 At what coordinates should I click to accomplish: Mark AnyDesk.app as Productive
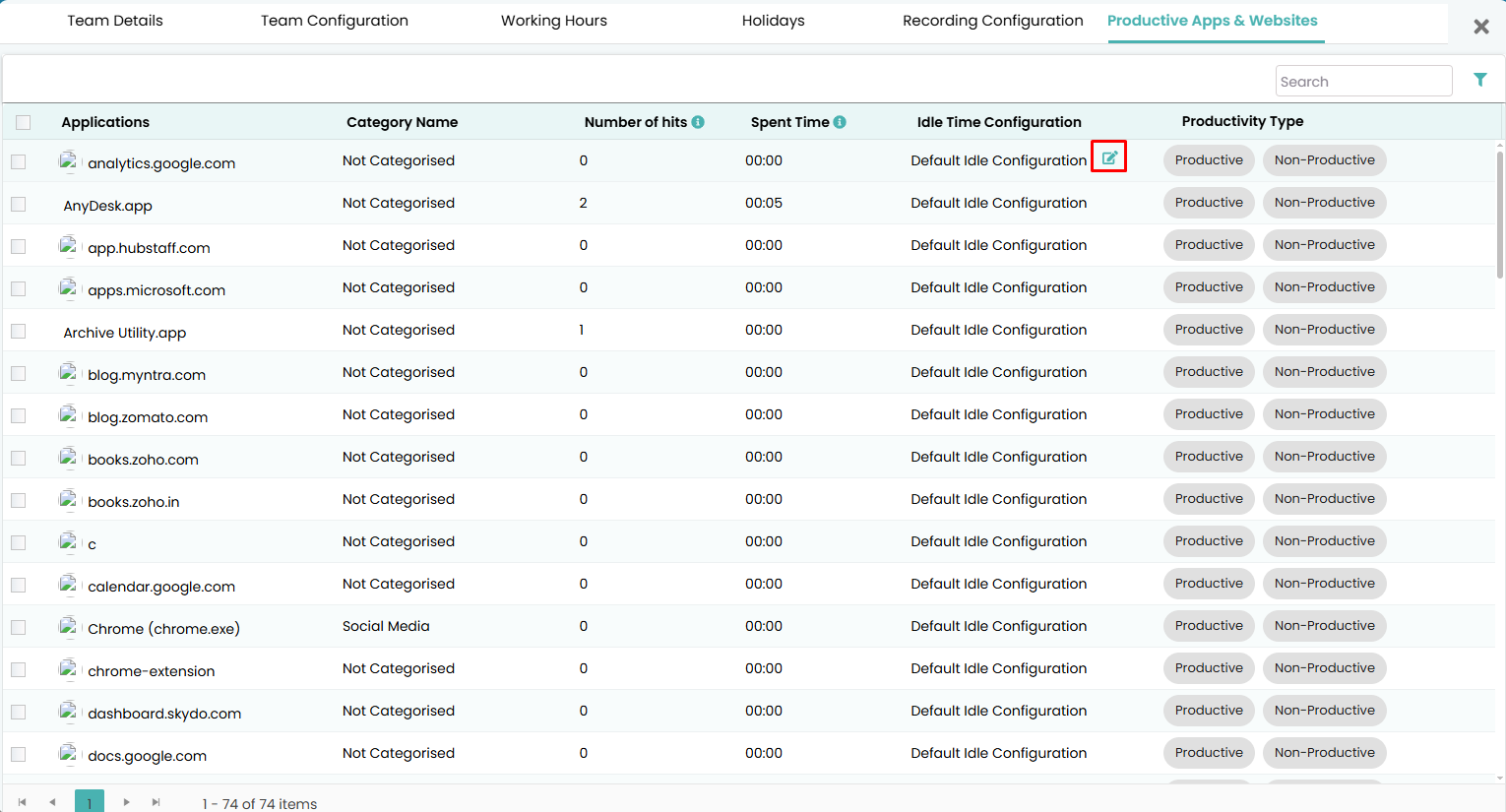point(1209,203)
